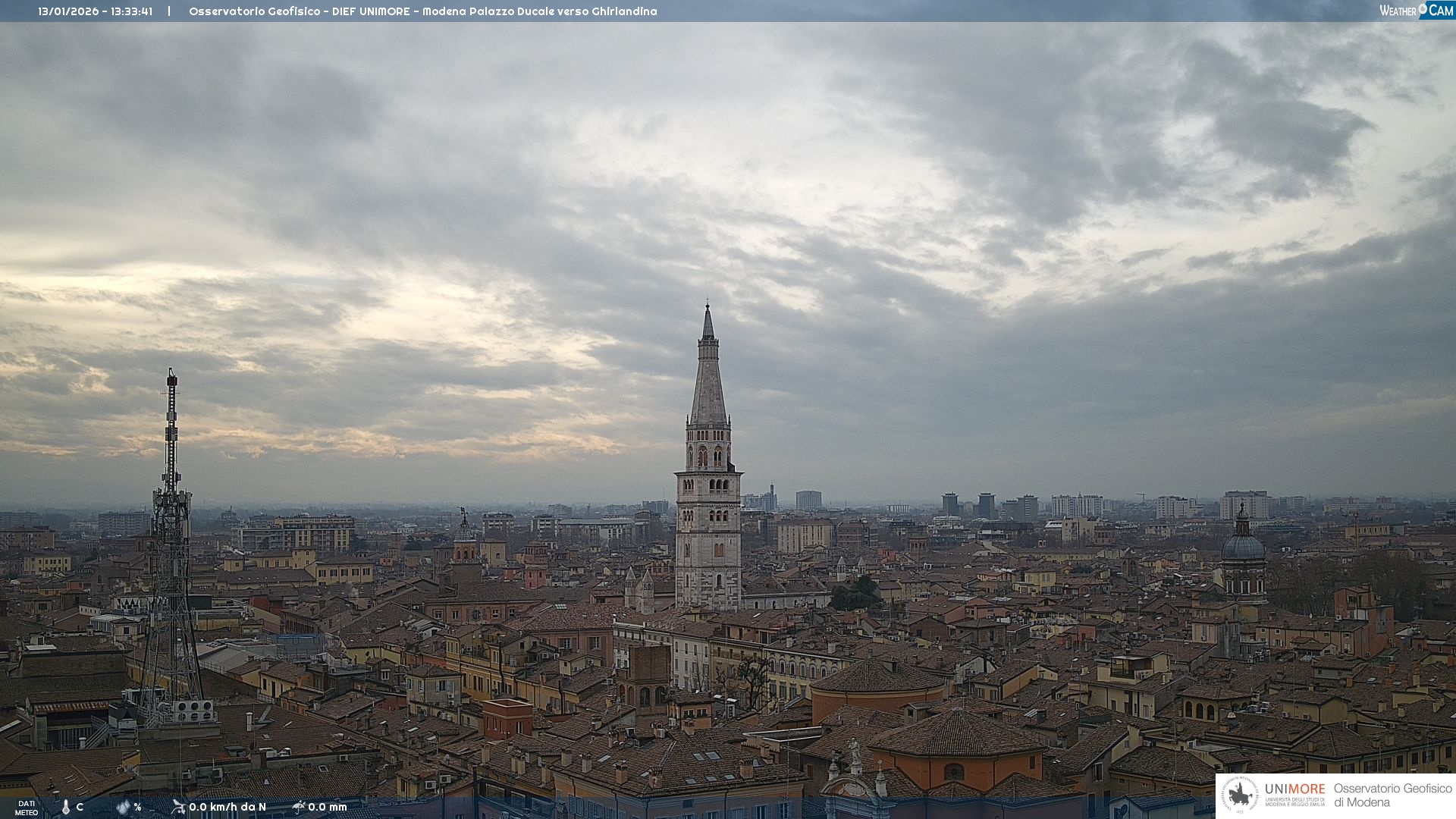The height and width of the screenshot is (819, 1456).
Task: Click the humidity percent symbol
Action: pos(137,807)
